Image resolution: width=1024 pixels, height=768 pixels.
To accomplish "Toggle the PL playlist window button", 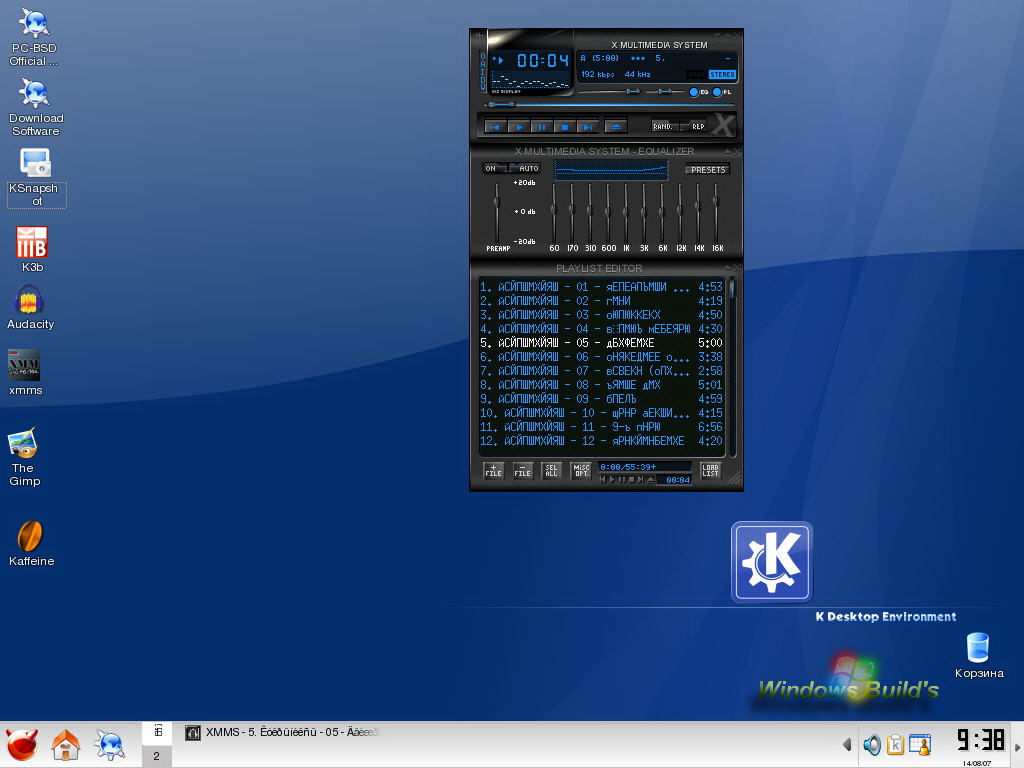I will tap(722, 92).
